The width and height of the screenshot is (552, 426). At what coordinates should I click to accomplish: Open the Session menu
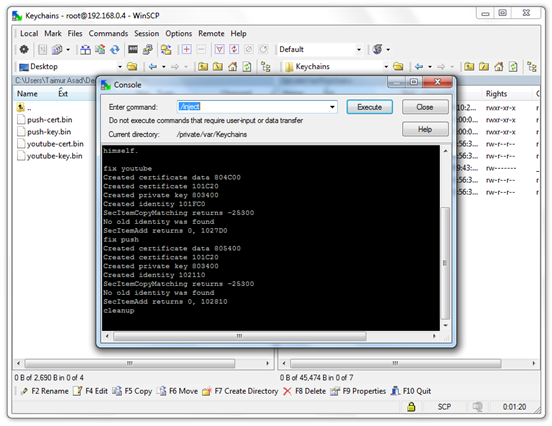pyautogui.click(x=146, y=33)
